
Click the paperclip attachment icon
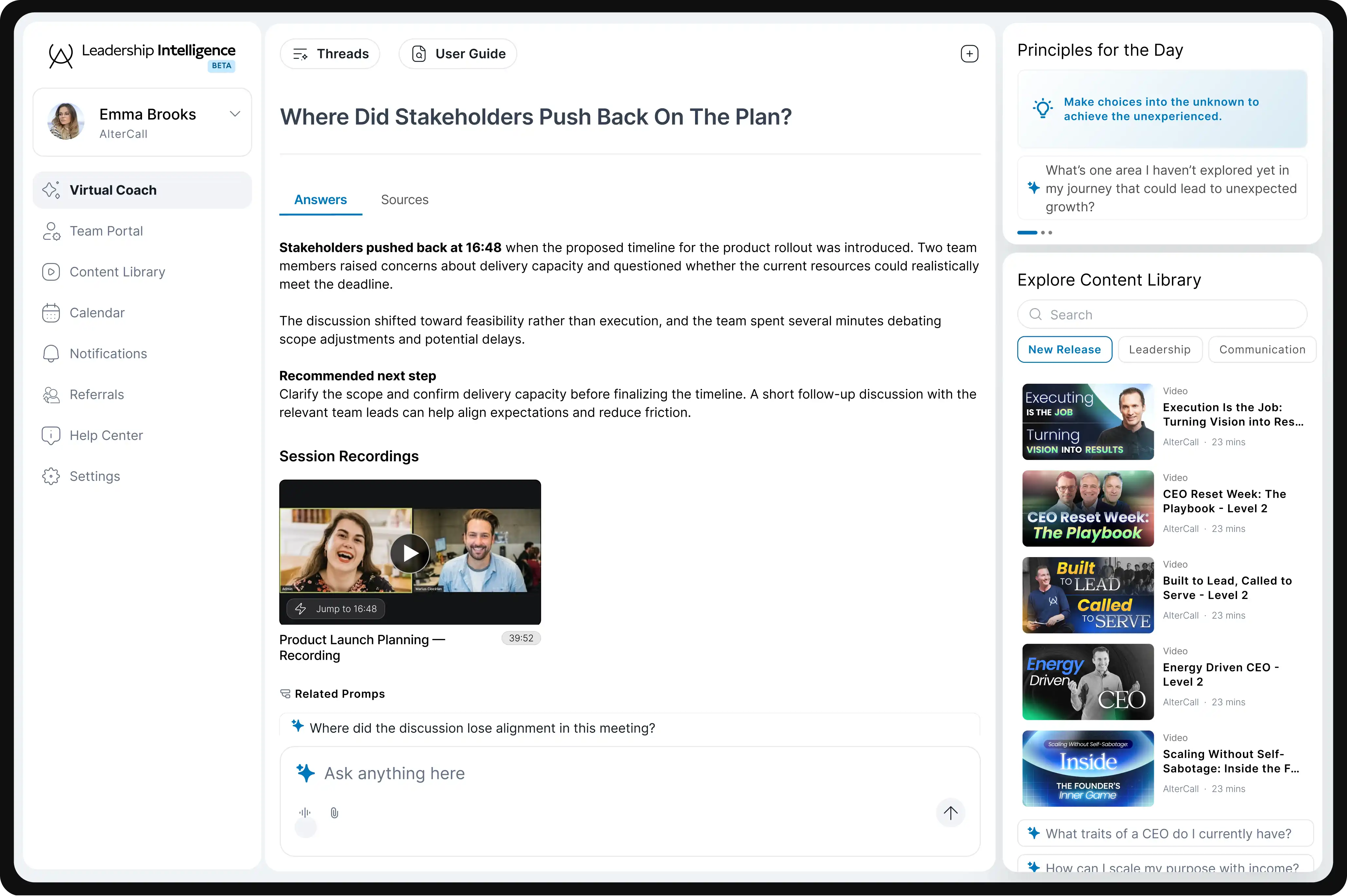[x=334, y=813]
